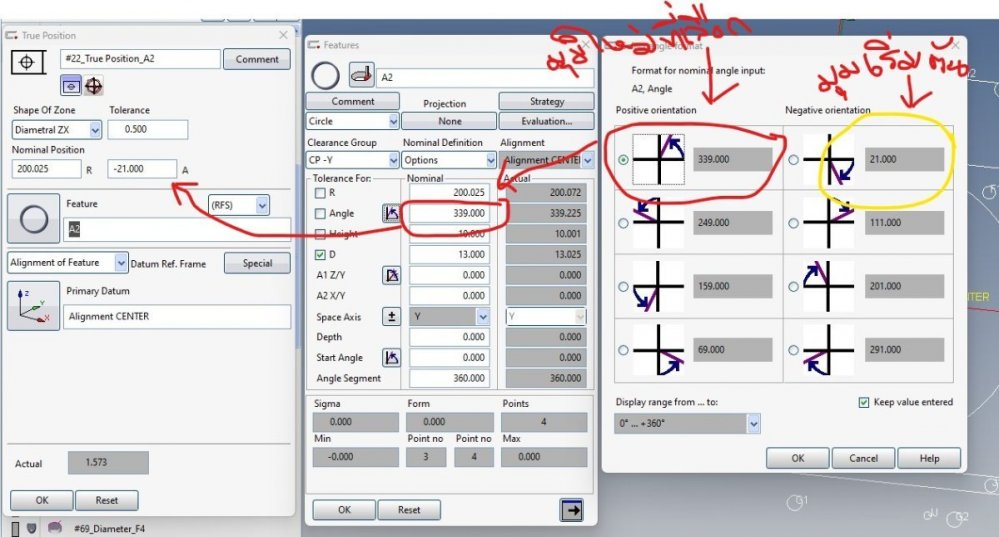
Task: Click the Primary Datum coordinate axes icon
Action: pos(33,306)
